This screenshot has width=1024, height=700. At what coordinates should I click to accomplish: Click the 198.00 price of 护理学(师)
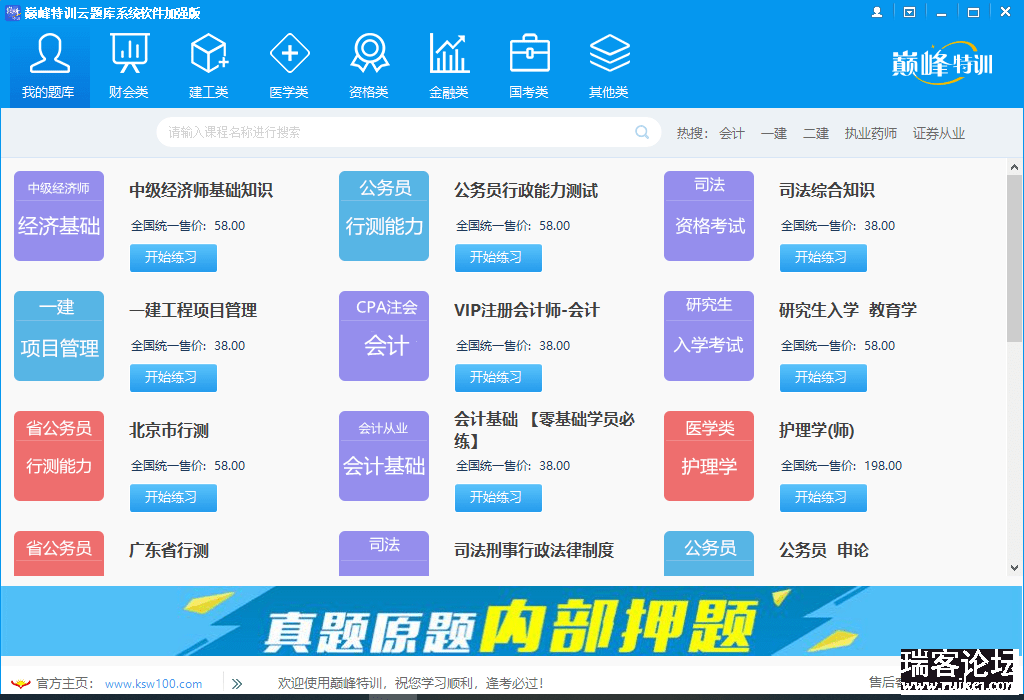(883, 466)
